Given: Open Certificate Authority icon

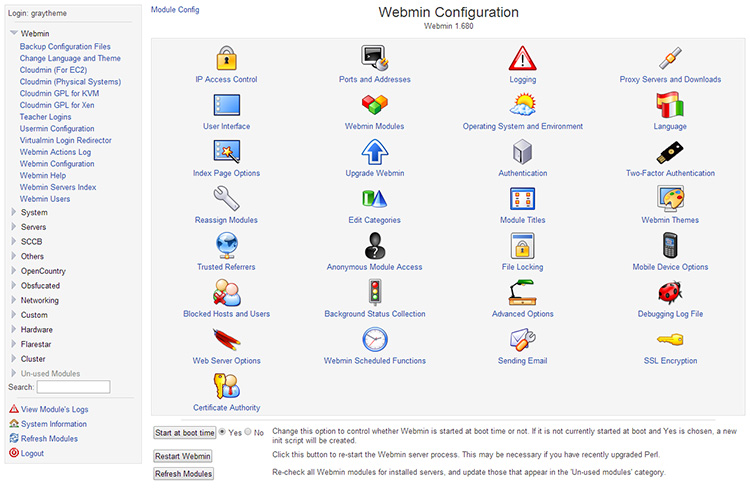Looking at the screenshot, I should click(x=226, y=386).
